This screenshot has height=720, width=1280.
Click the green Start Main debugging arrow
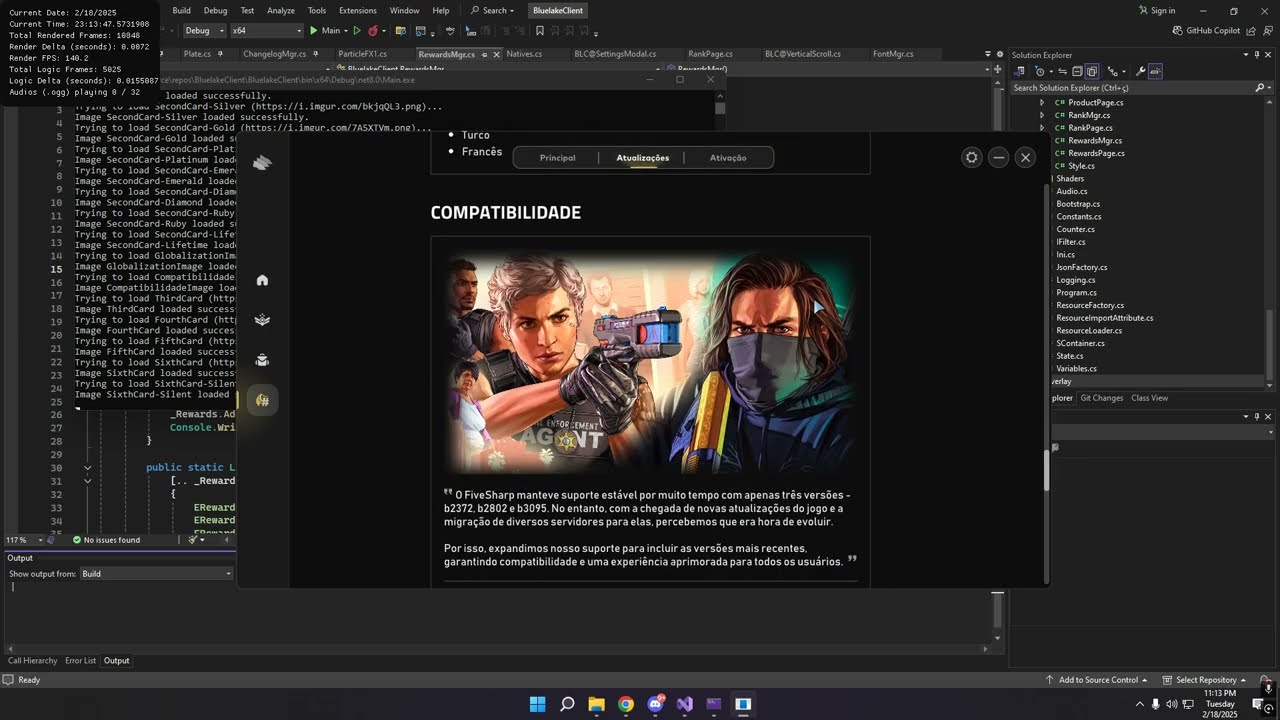pos(313,31)
